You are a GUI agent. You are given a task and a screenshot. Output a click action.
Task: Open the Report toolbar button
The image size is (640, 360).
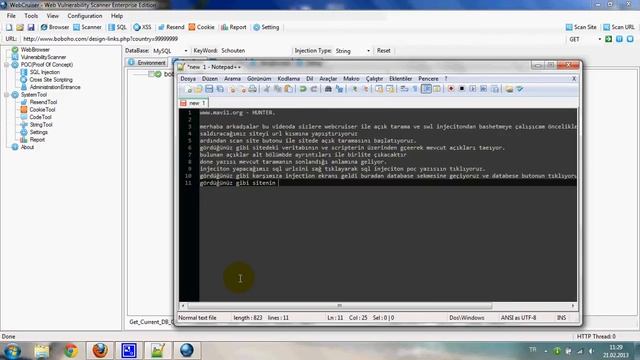234,27
